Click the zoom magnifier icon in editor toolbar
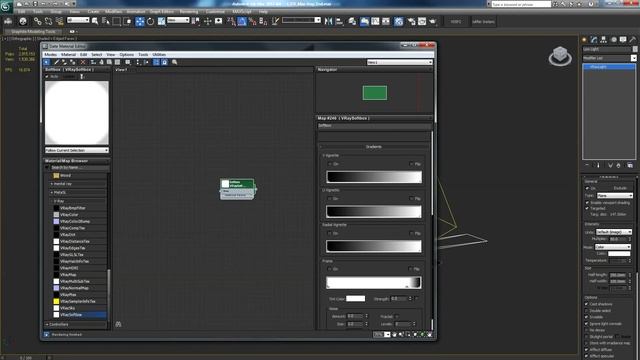The width and height of the screenshot is (640, 360). [175, 62]
